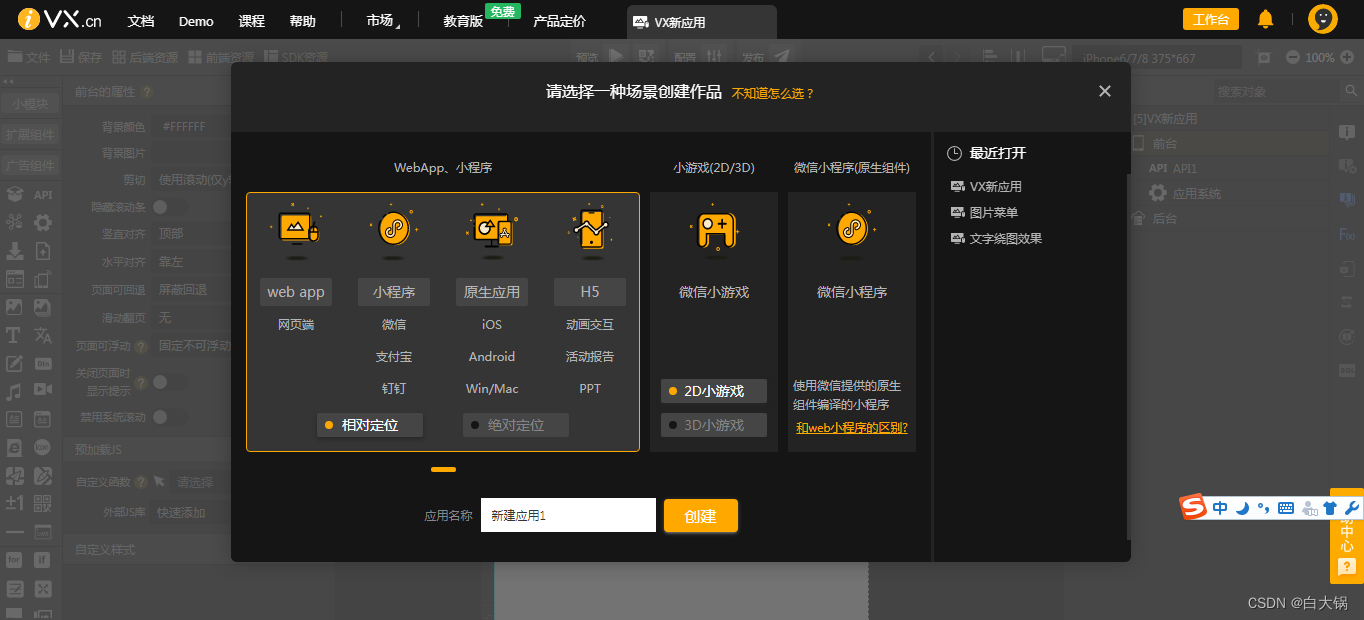Open the 帮助 menu item
The image size is (1364, 620).
[x=302, y=21]
